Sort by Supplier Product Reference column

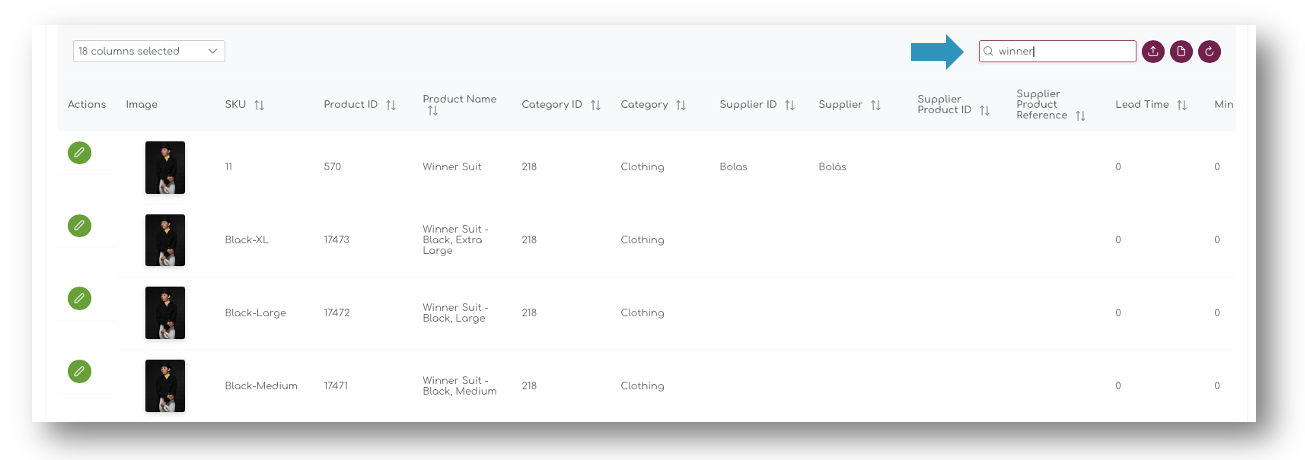point(1051,105)
